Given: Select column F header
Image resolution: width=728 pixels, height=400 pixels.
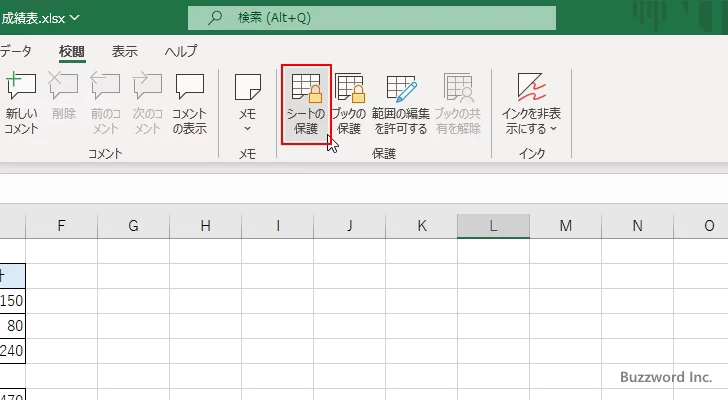Looking at the screenshot, I should tap(61, 226).
